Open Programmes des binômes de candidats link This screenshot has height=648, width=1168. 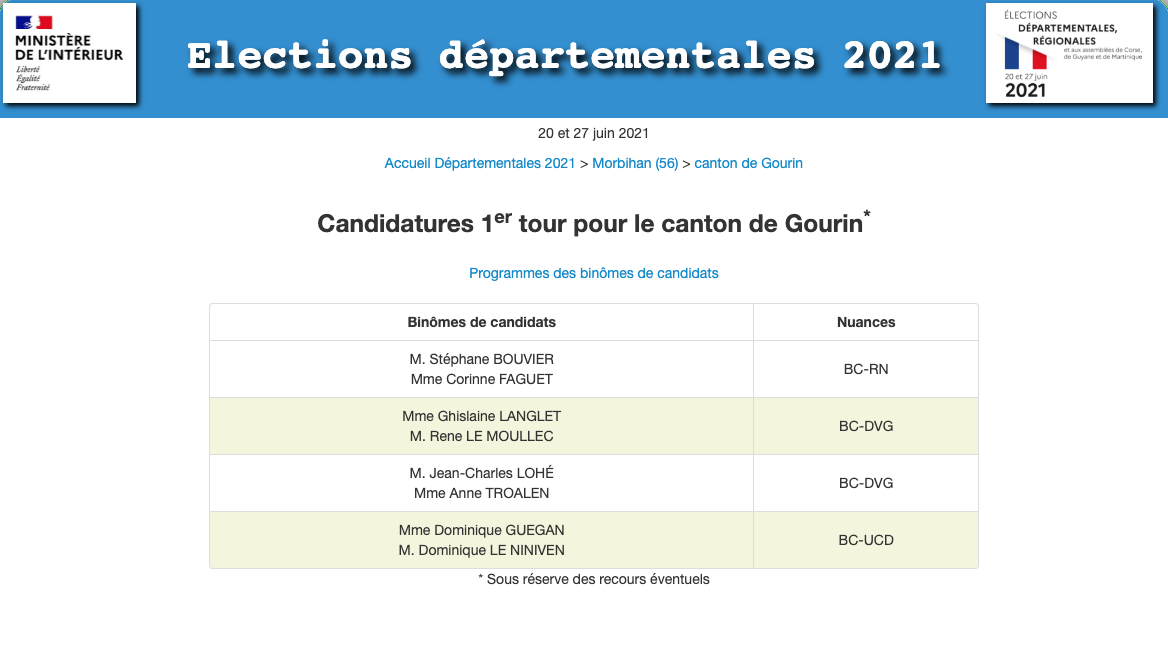pyautogui.click(x=594, y=273)
